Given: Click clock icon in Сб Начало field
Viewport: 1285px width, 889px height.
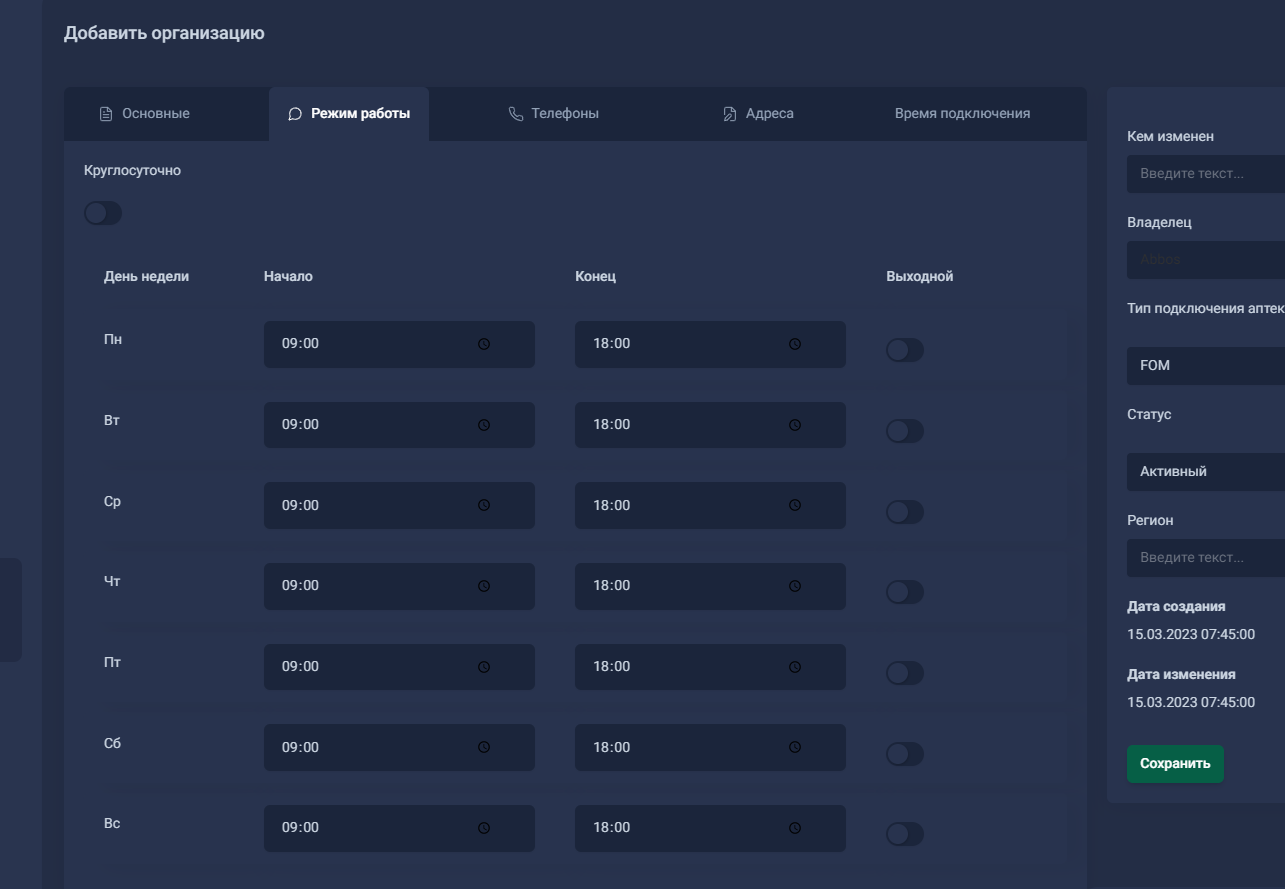Looking at the screenshot, I should [x=484, y=747].
